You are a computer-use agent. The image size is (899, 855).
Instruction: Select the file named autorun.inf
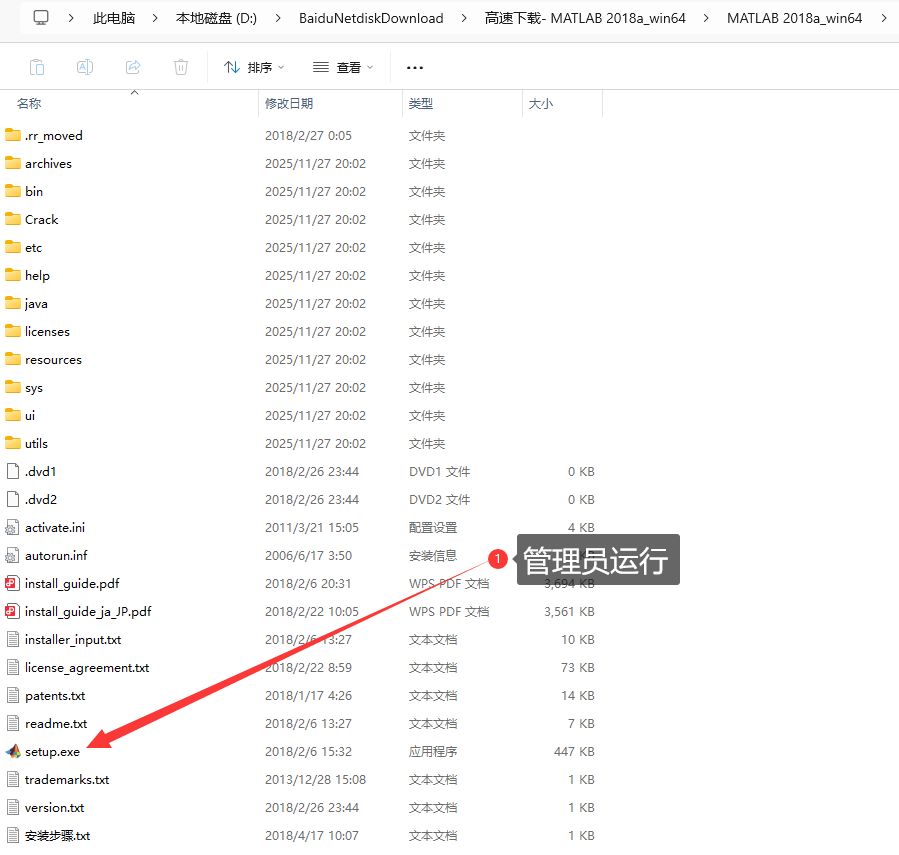56,556
